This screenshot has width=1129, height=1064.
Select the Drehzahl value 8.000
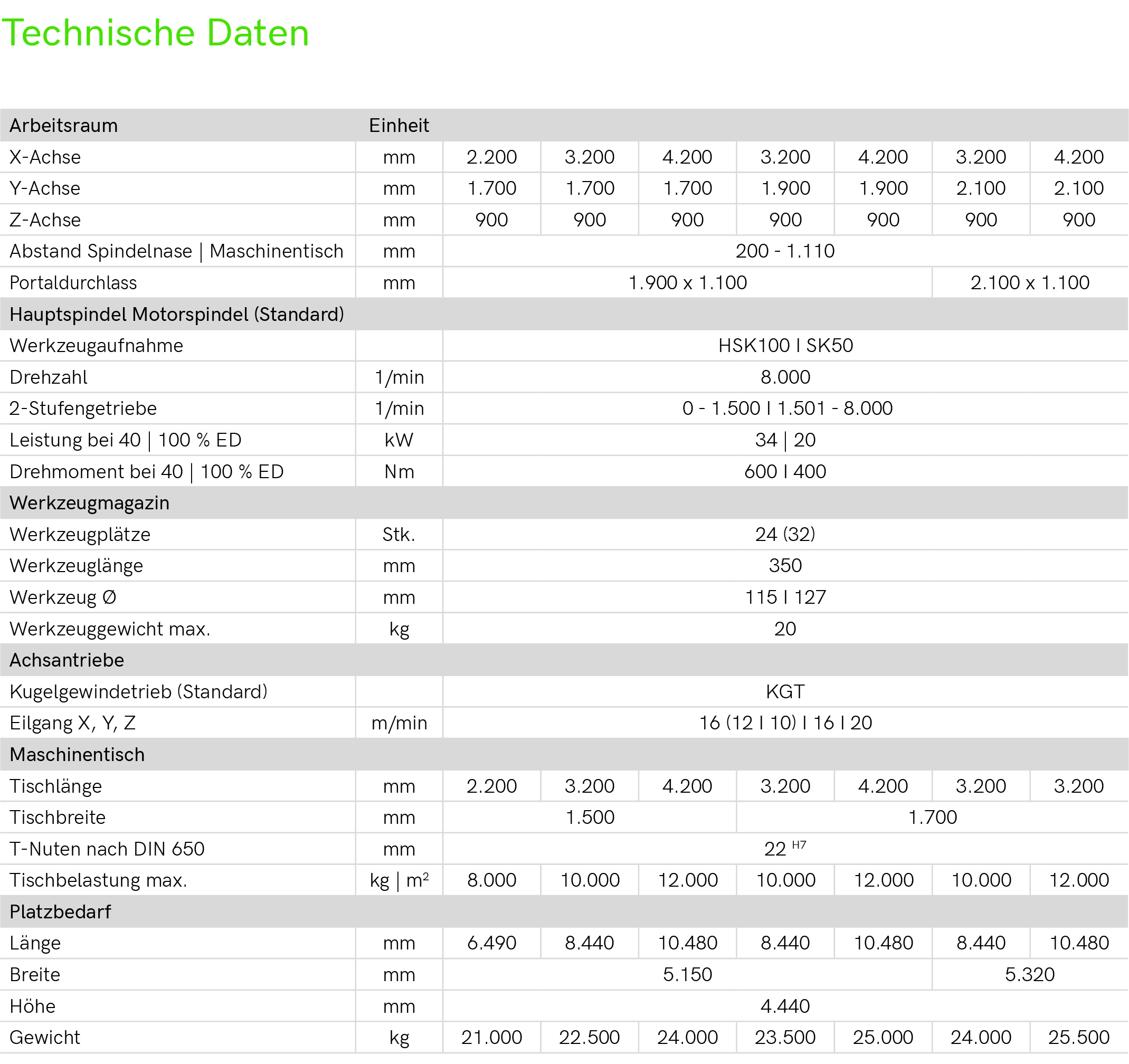point(785,377)
